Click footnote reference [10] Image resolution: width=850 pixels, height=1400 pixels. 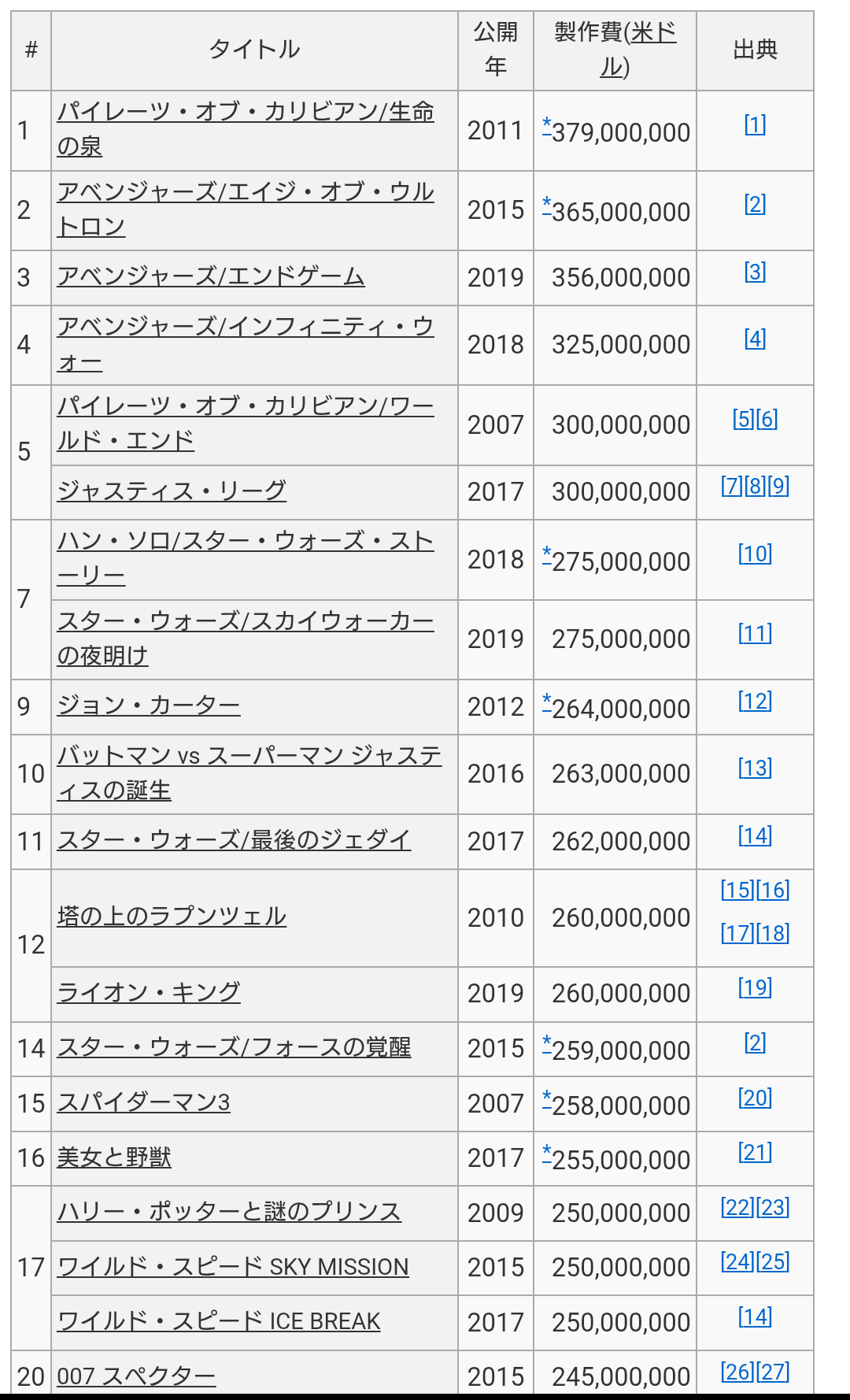[x=755, y=554]
